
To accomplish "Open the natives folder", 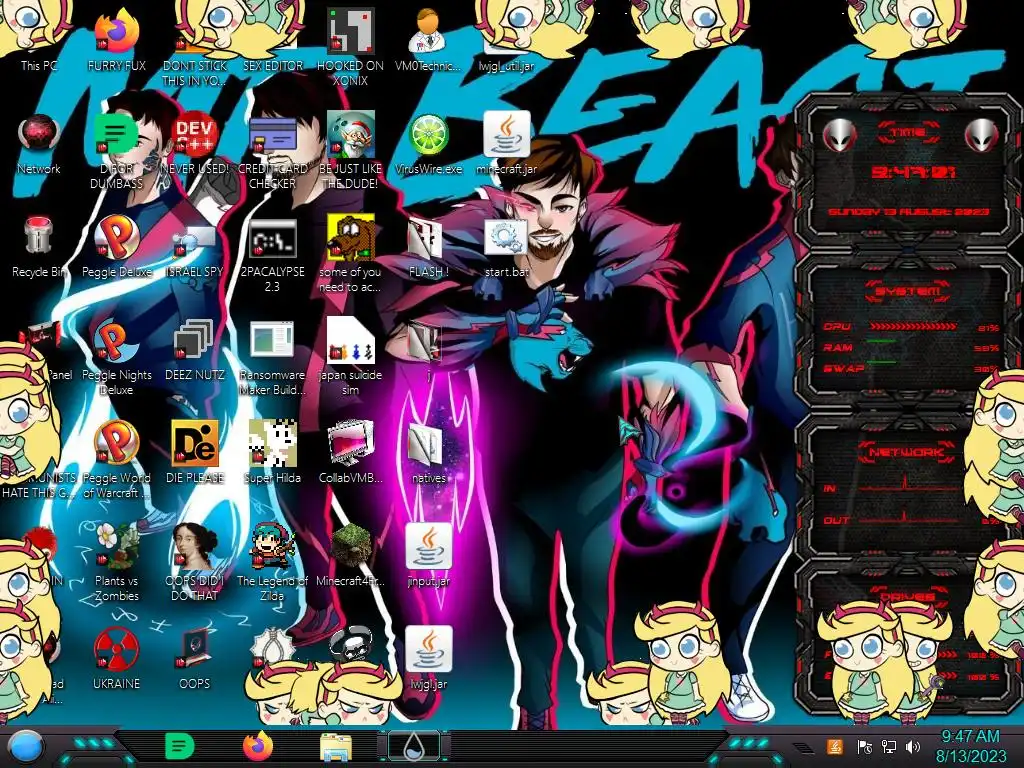I will tap(428, 452).
